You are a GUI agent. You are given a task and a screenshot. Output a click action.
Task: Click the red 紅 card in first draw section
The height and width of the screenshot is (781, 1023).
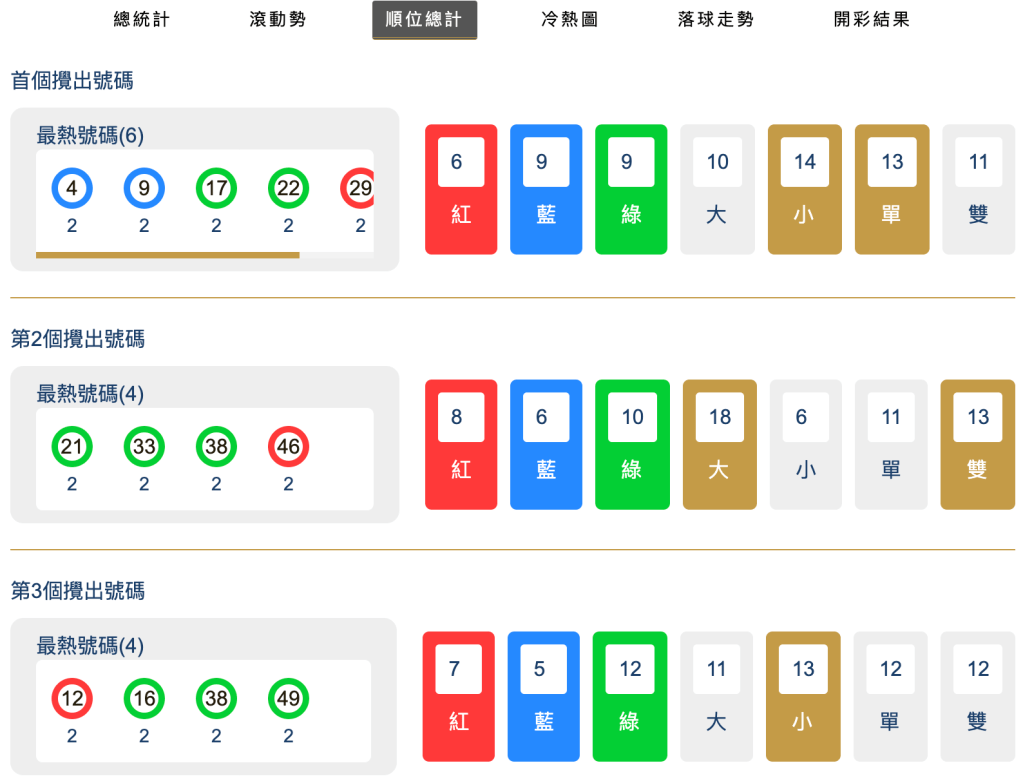pos(460,189)
